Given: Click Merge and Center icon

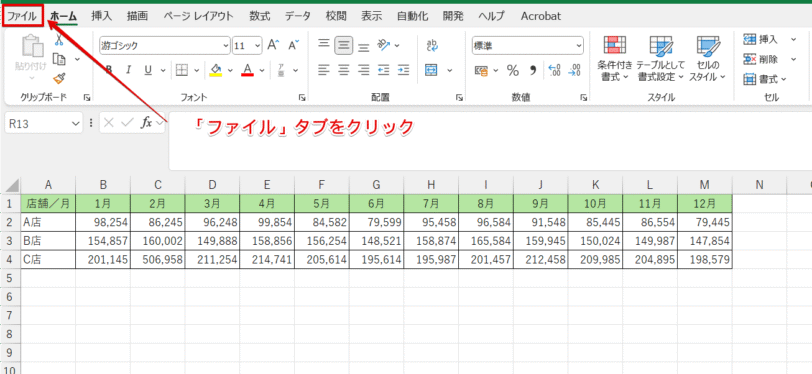Looking at the screenshot, I should tap(431, 69).
